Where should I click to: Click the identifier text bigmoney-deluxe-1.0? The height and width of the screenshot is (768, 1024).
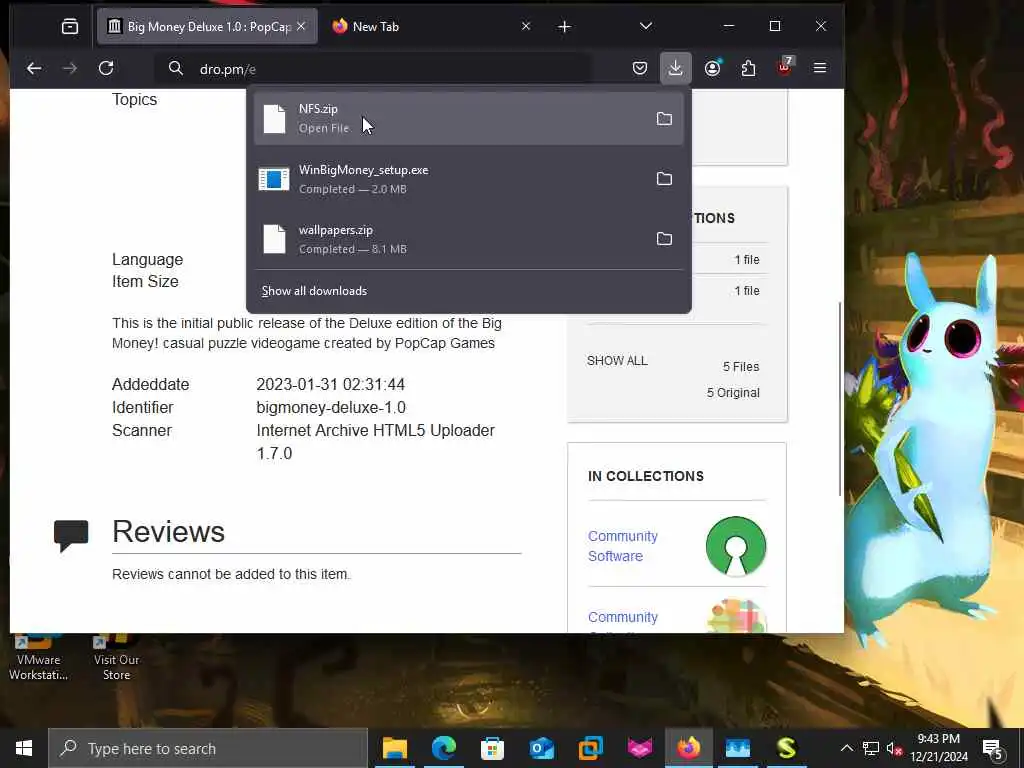[x=331, y=408]
